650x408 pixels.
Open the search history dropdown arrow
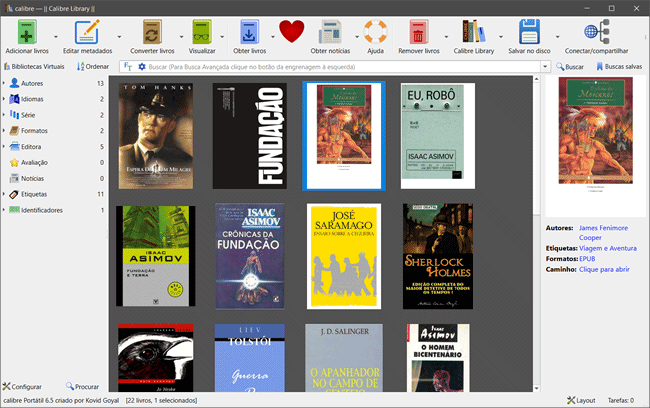pos(546,67)
